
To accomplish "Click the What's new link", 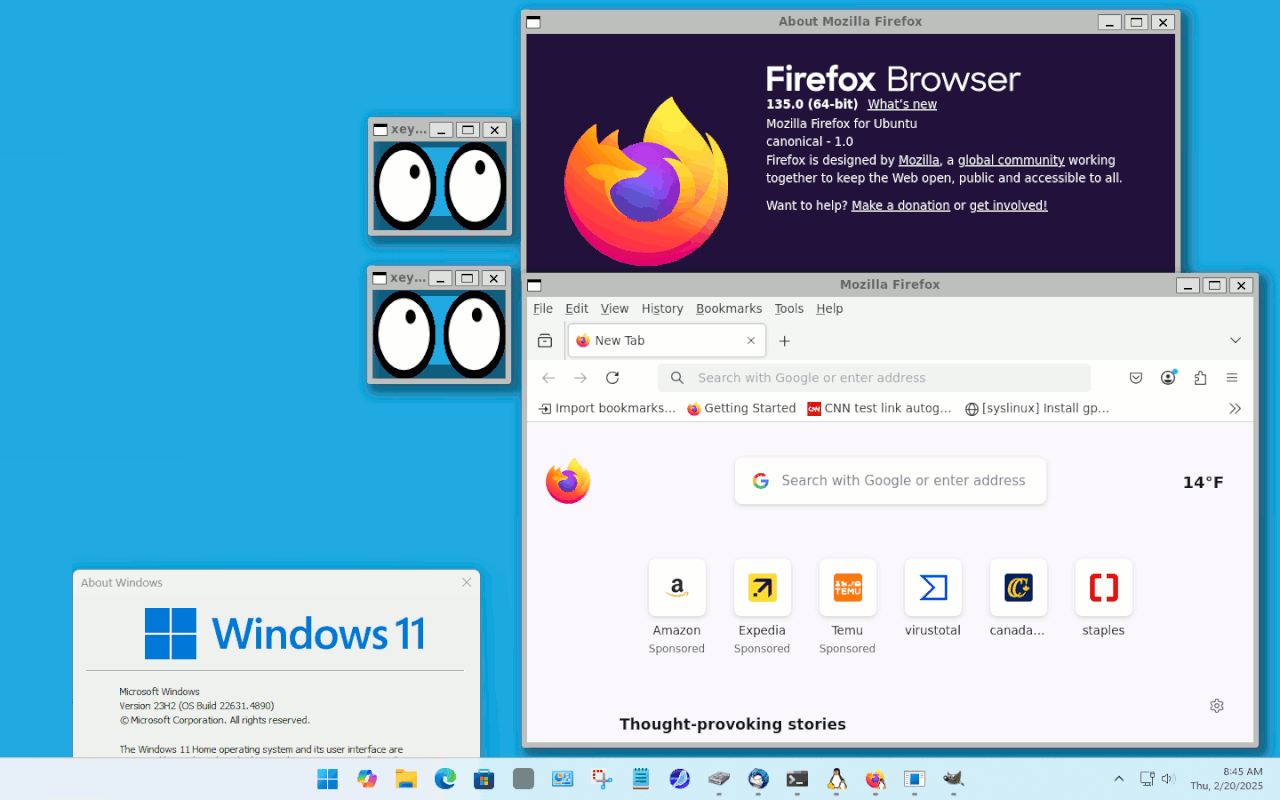I will [902, 104].
